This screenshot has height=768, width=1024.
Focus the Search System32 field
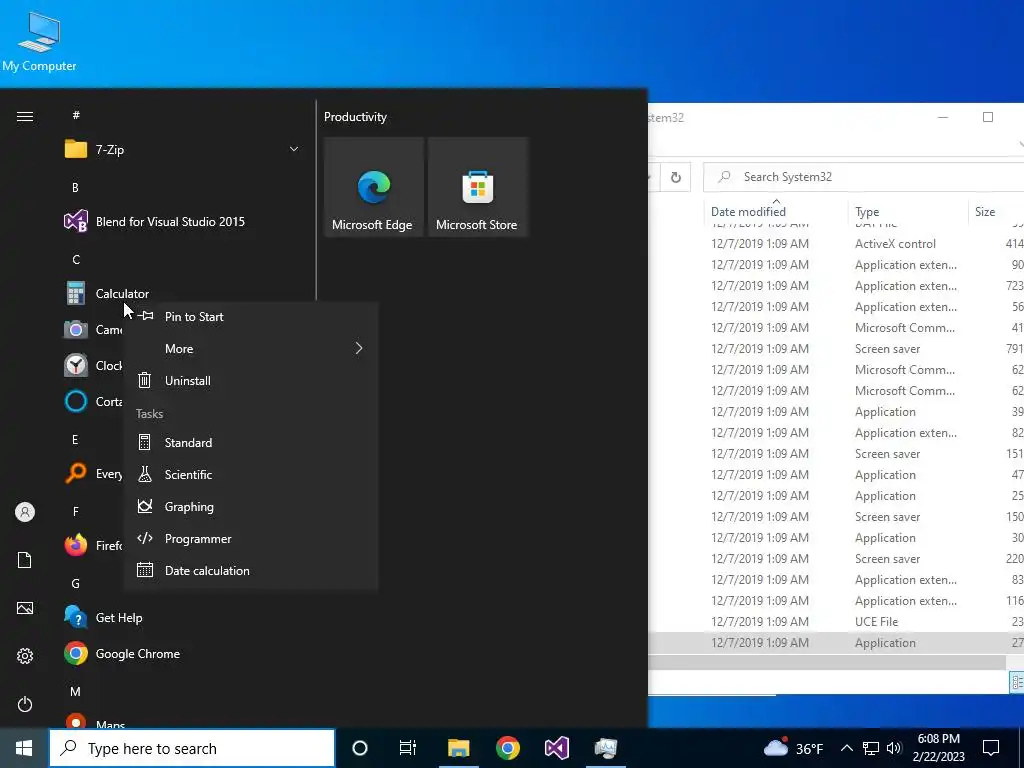pyautogui.click(x=863, y=177)
